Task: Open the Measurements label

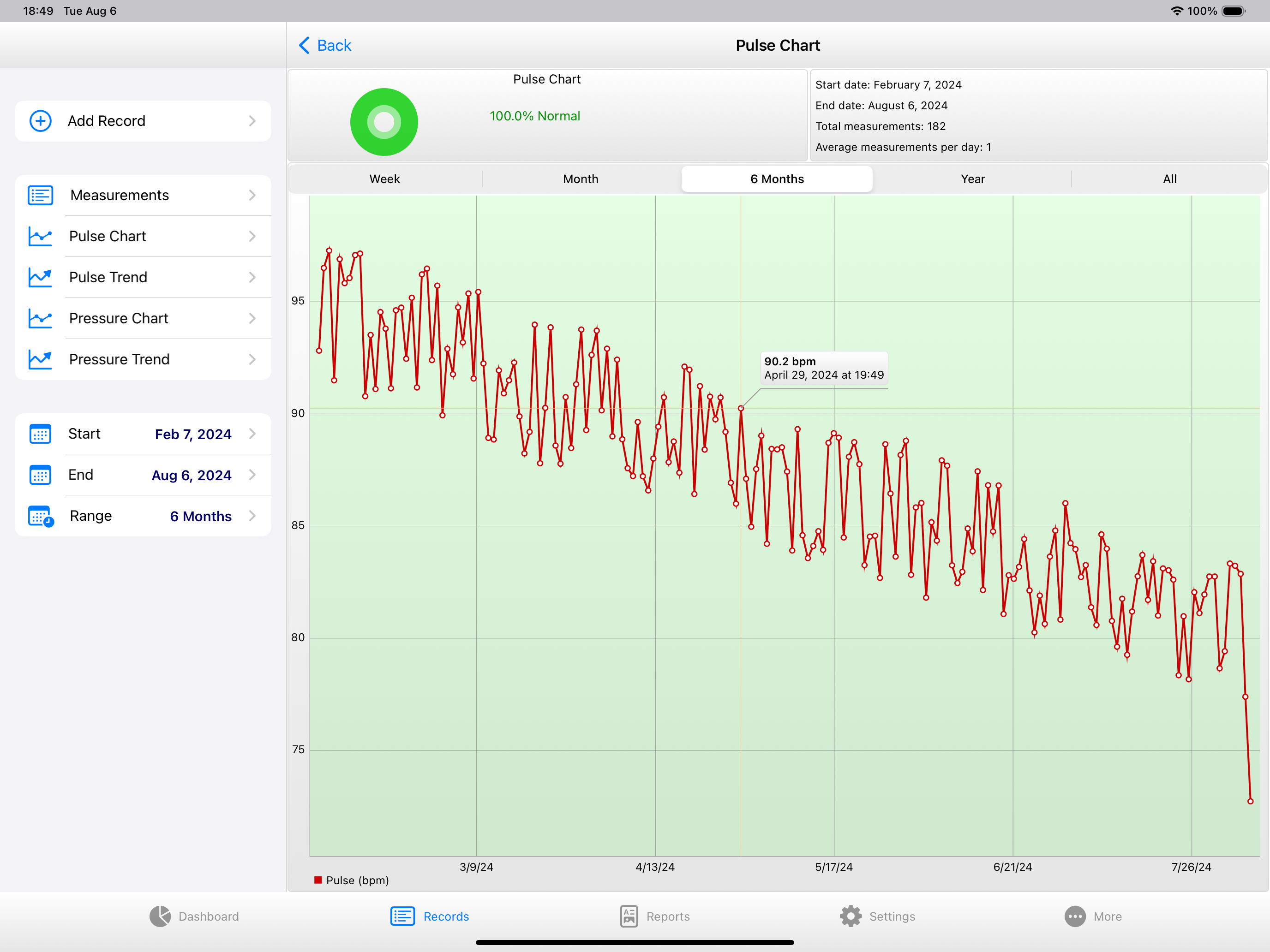Action: (120, 195)
